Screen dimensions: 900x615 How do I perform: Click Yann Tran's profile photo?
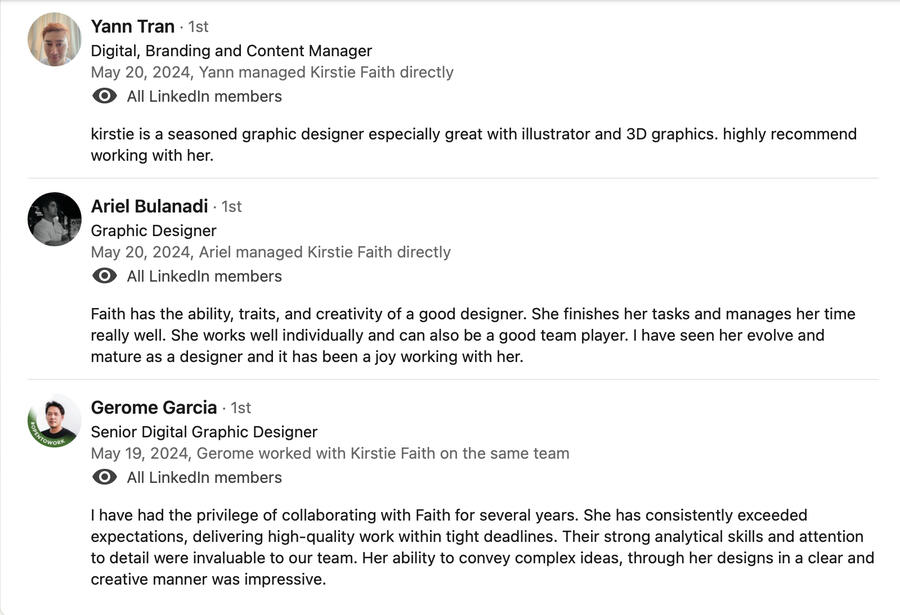click(54, 40)
